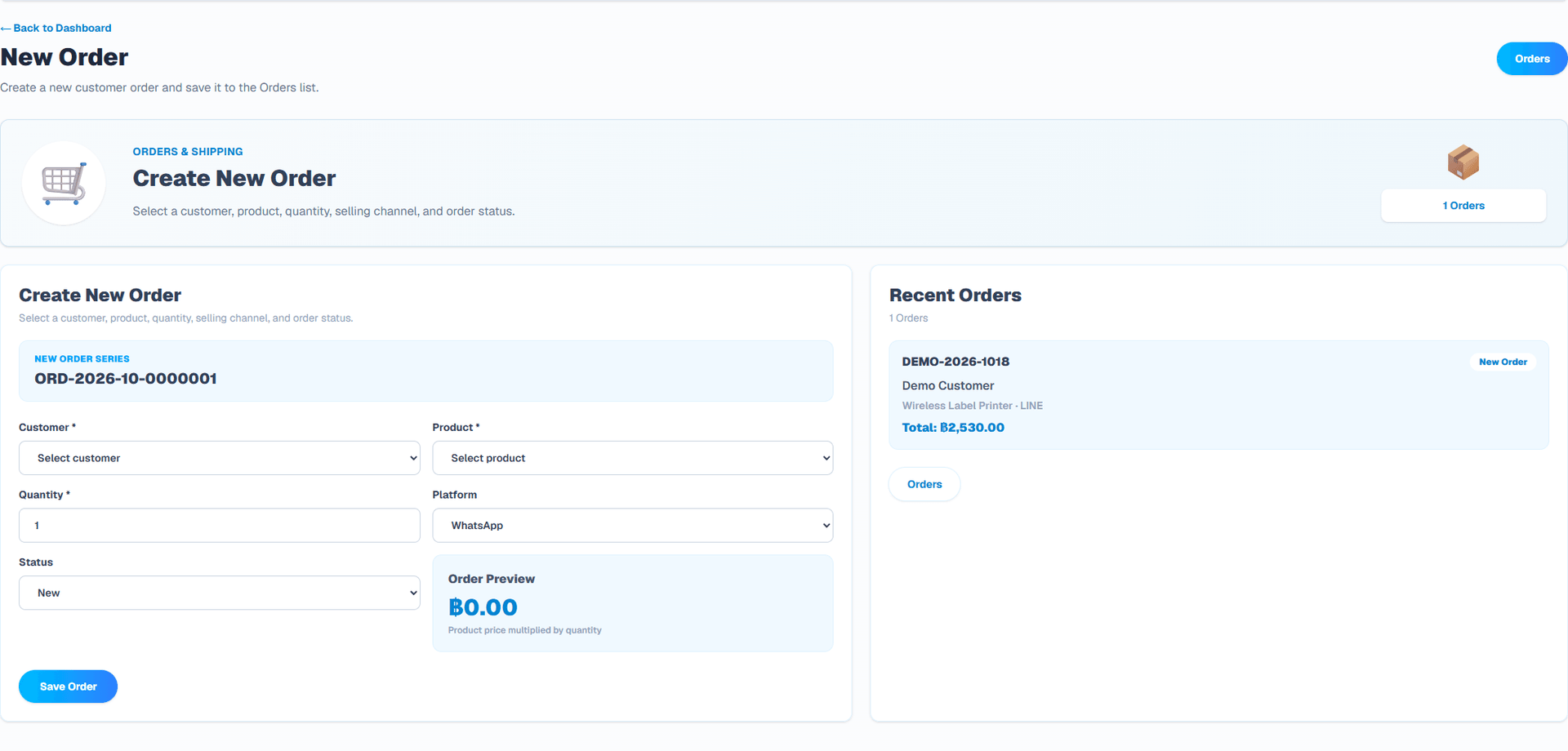The width and height of the screenshot is (1568, 751).
Task: Focus the Quantity input field
Action: 220,526
